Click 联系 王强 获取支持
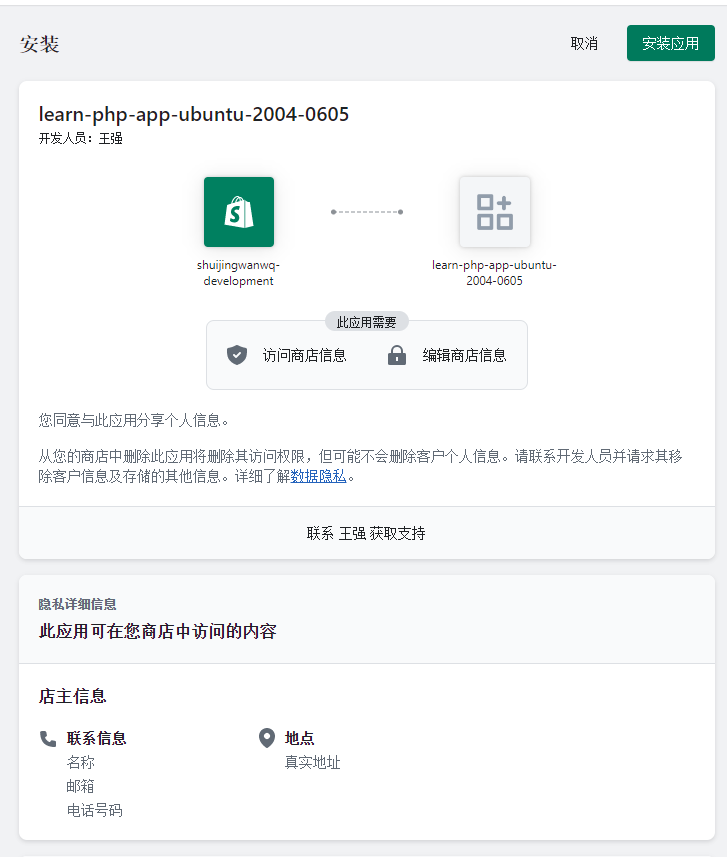 366,533
